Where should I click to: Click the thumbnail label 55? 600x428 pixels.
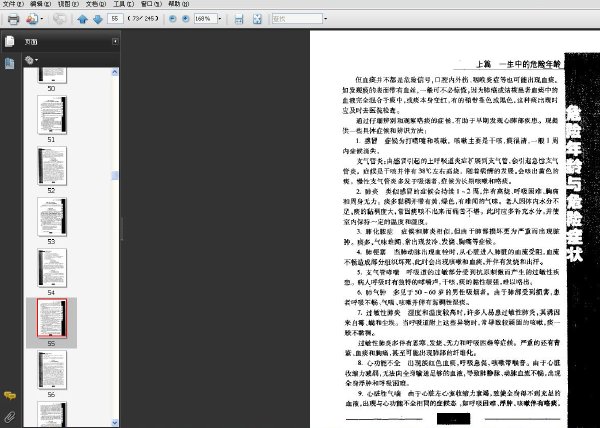coord(51,343)
